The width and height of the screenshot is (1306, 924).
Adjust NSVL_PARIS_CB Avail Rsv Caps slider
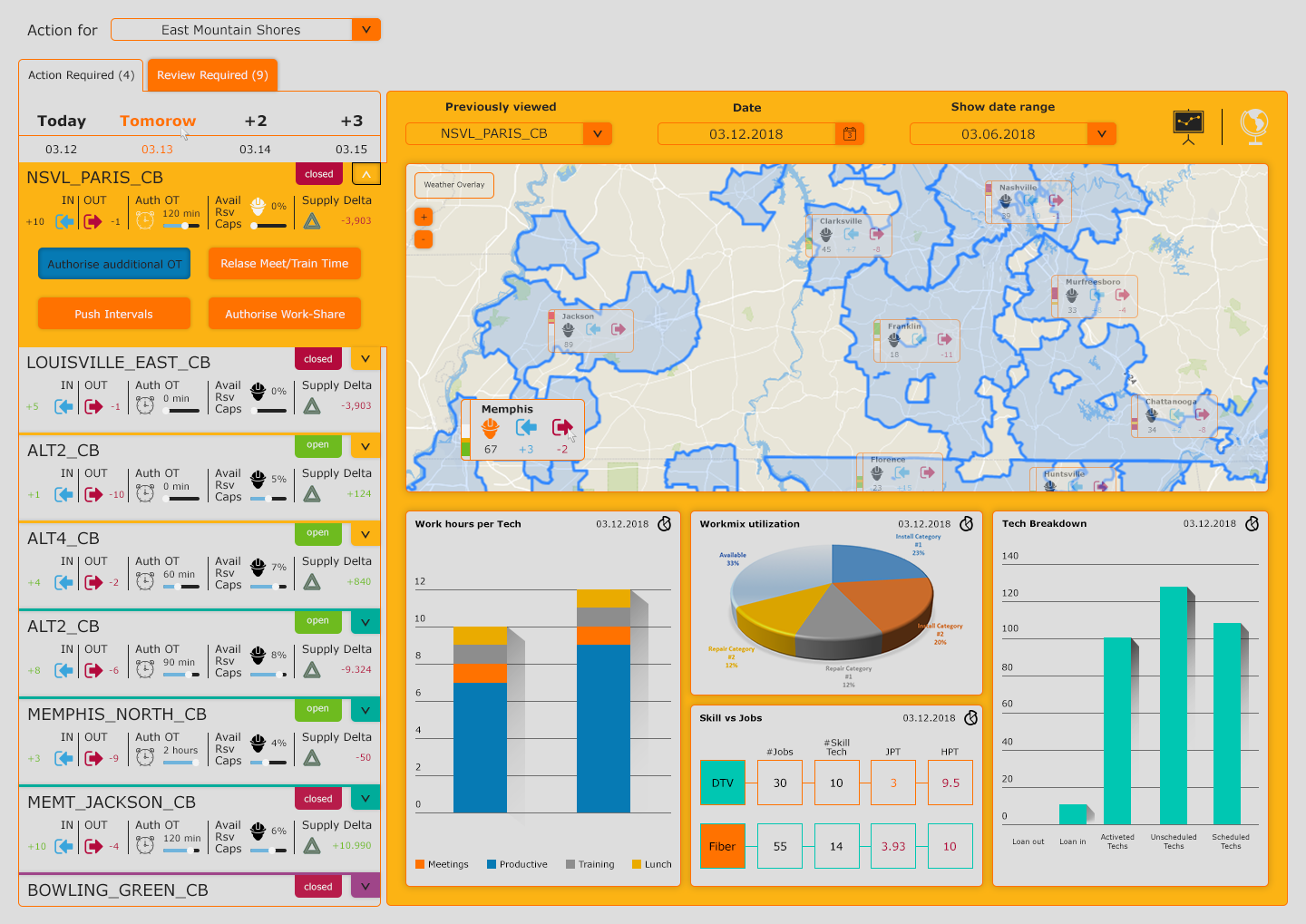[268, 226]
